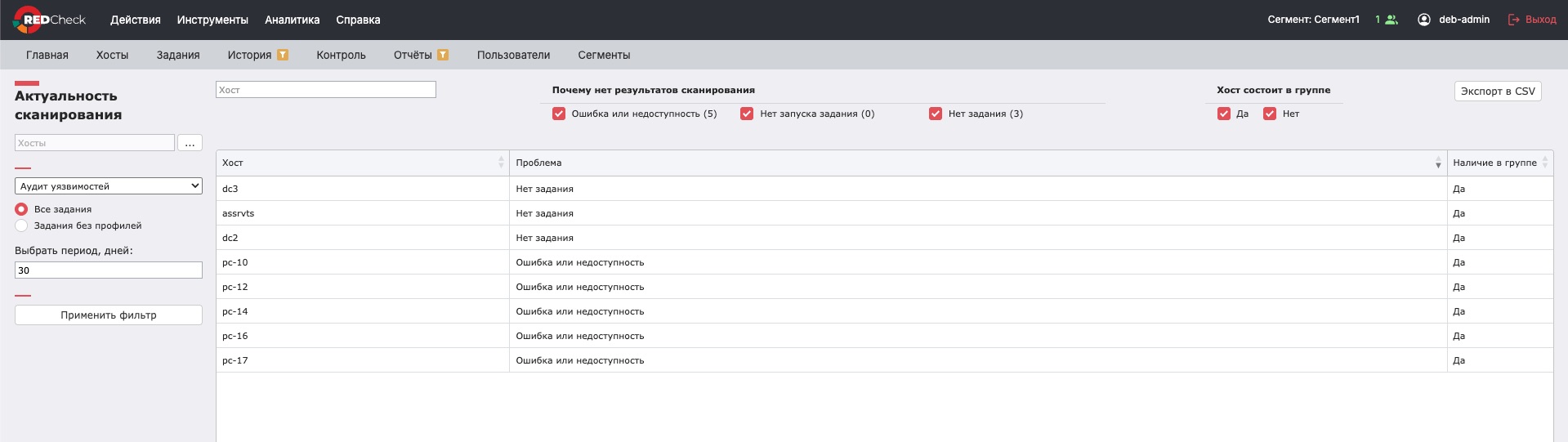Click the filter icon next to Отчёты
Screen dimensions: 1568x442
pyautogui.click(x=443, y=55)
